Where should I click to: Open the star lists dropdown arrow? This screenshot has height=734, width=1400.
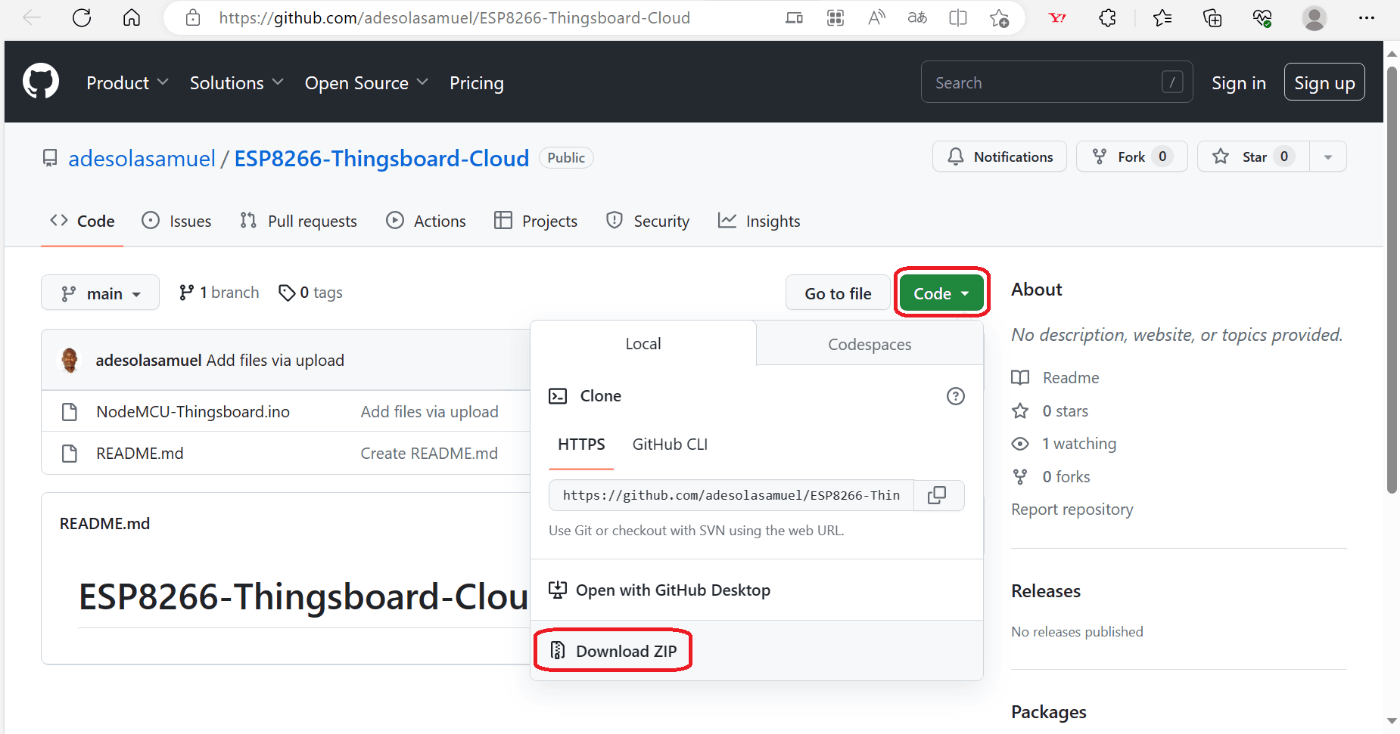click(x=1328, y=157)
